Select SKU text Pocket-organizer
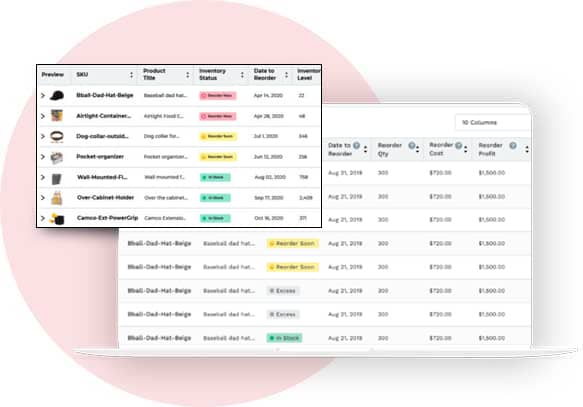 [x=100, y=157]
